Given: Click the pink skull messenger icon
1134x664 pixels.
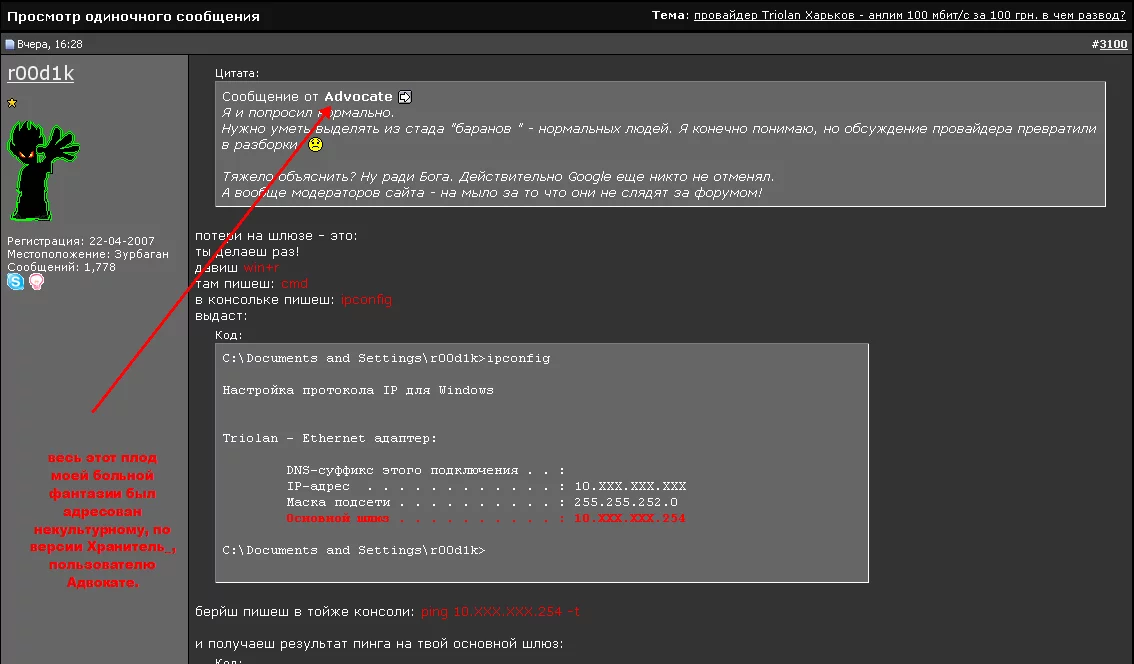Looking at the screenshot, I should pyautogui.click(x=36, y=281).
